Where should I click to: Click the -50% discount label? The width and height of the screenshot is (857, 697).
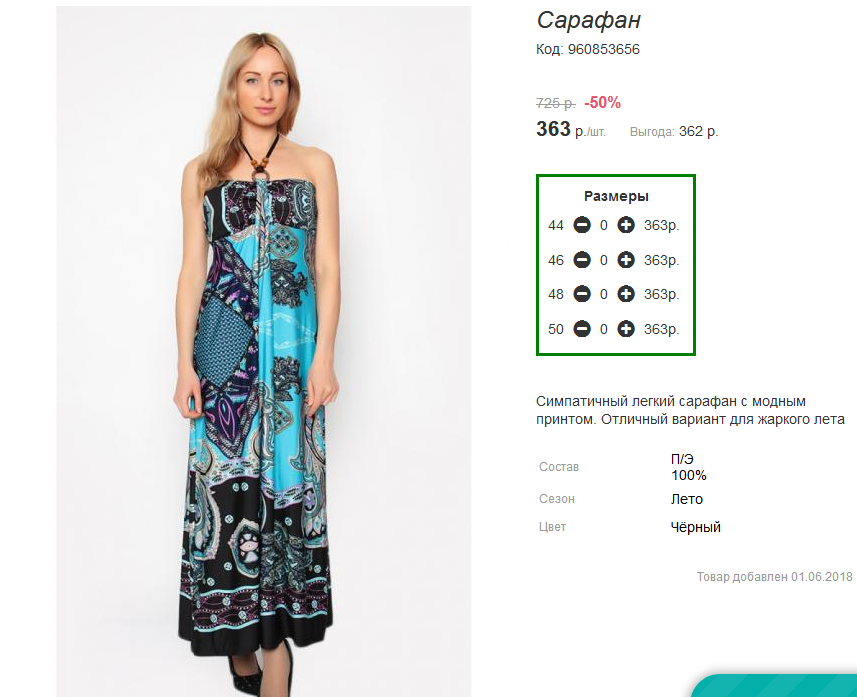(x=602, y=103)
